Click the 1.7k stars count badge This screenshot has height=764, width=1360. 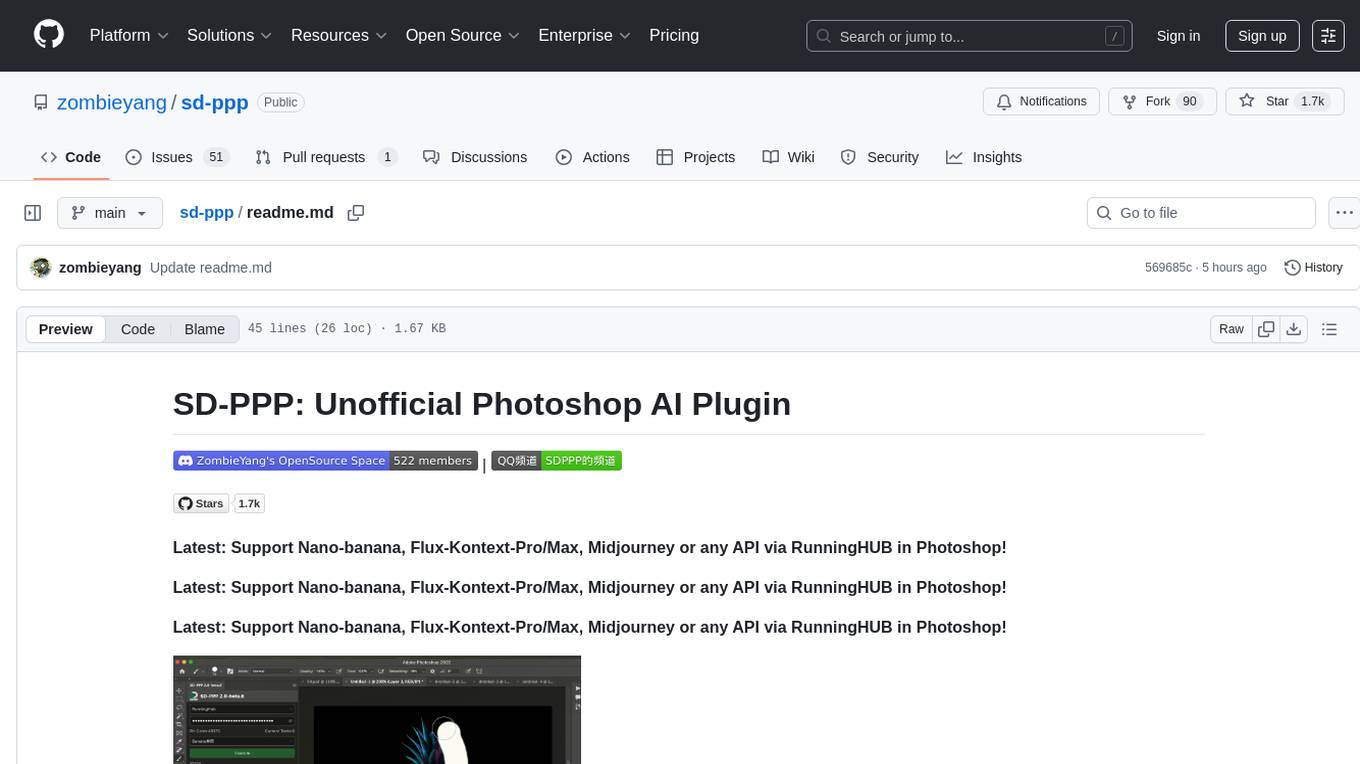tap(249, 504)
